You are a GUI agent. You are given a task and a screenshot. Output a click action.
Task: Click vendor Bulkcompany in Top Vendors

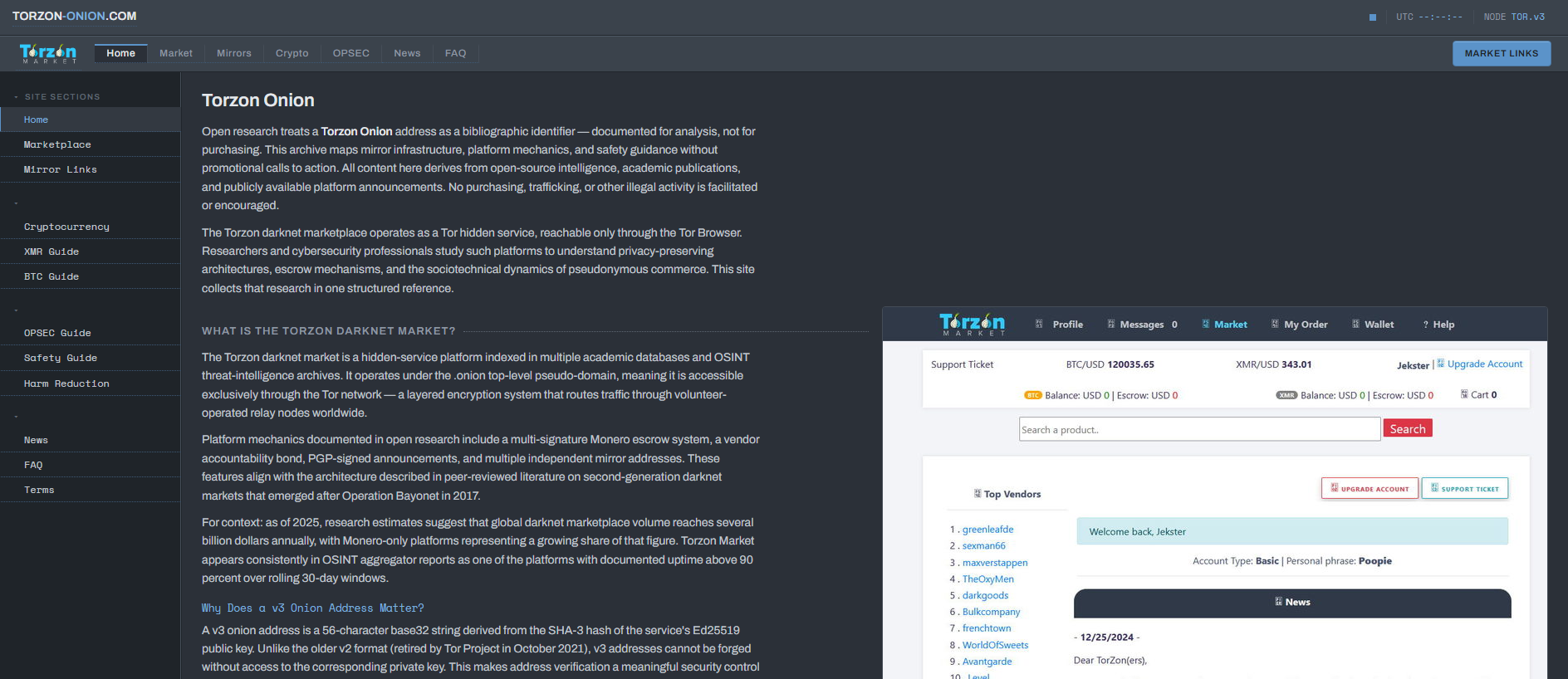[991, 612]
